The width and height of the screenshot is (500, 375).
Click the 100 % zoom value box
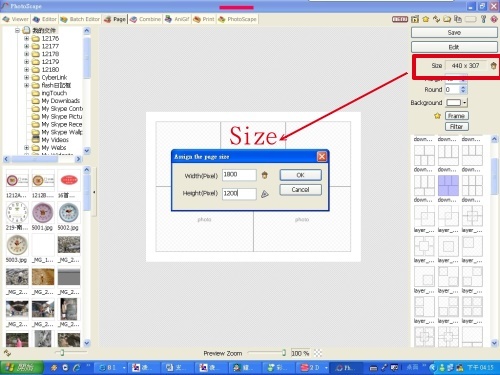pos(300,353)
